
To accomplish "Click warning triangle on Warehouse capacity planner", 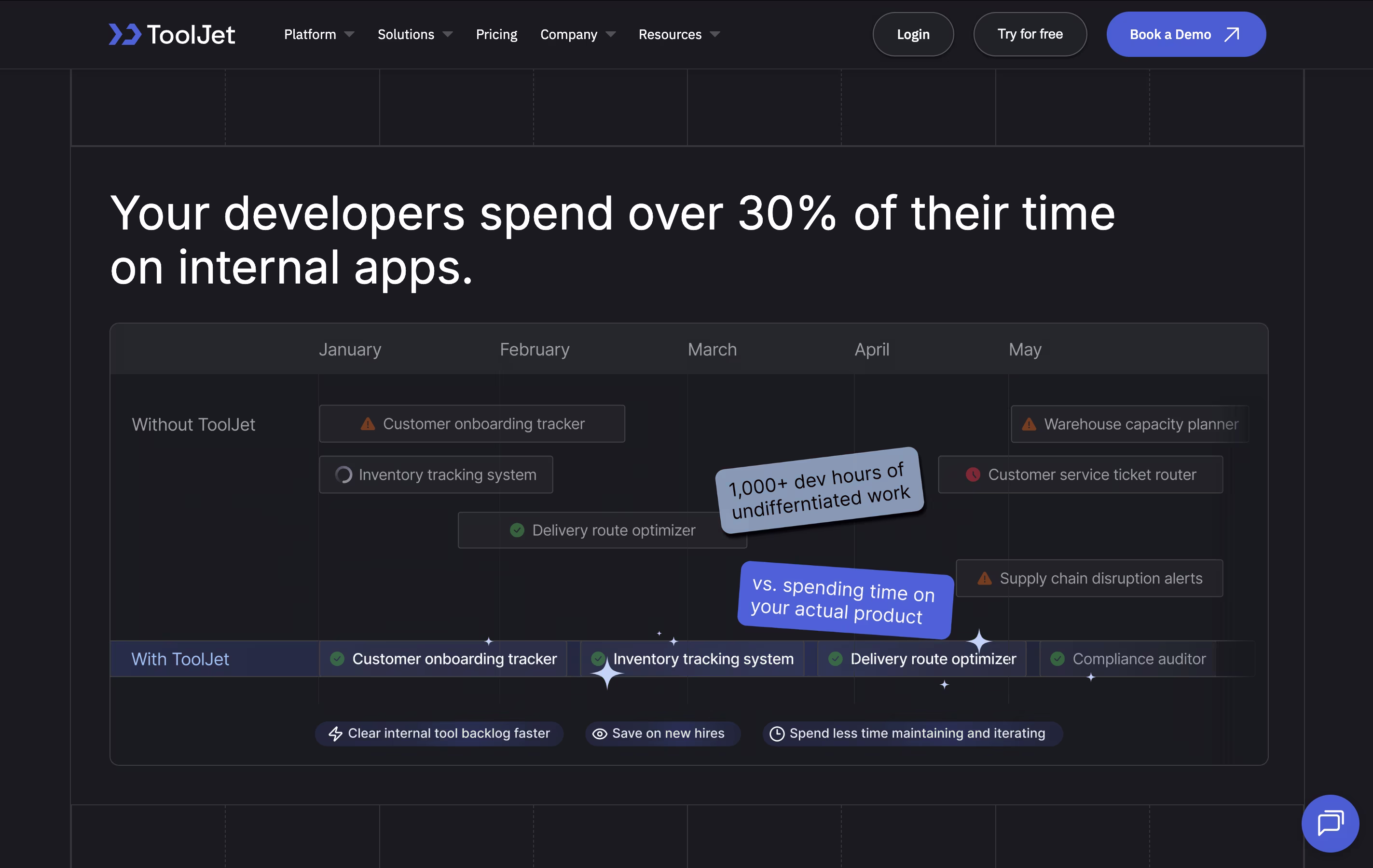I will [1029, 424].
